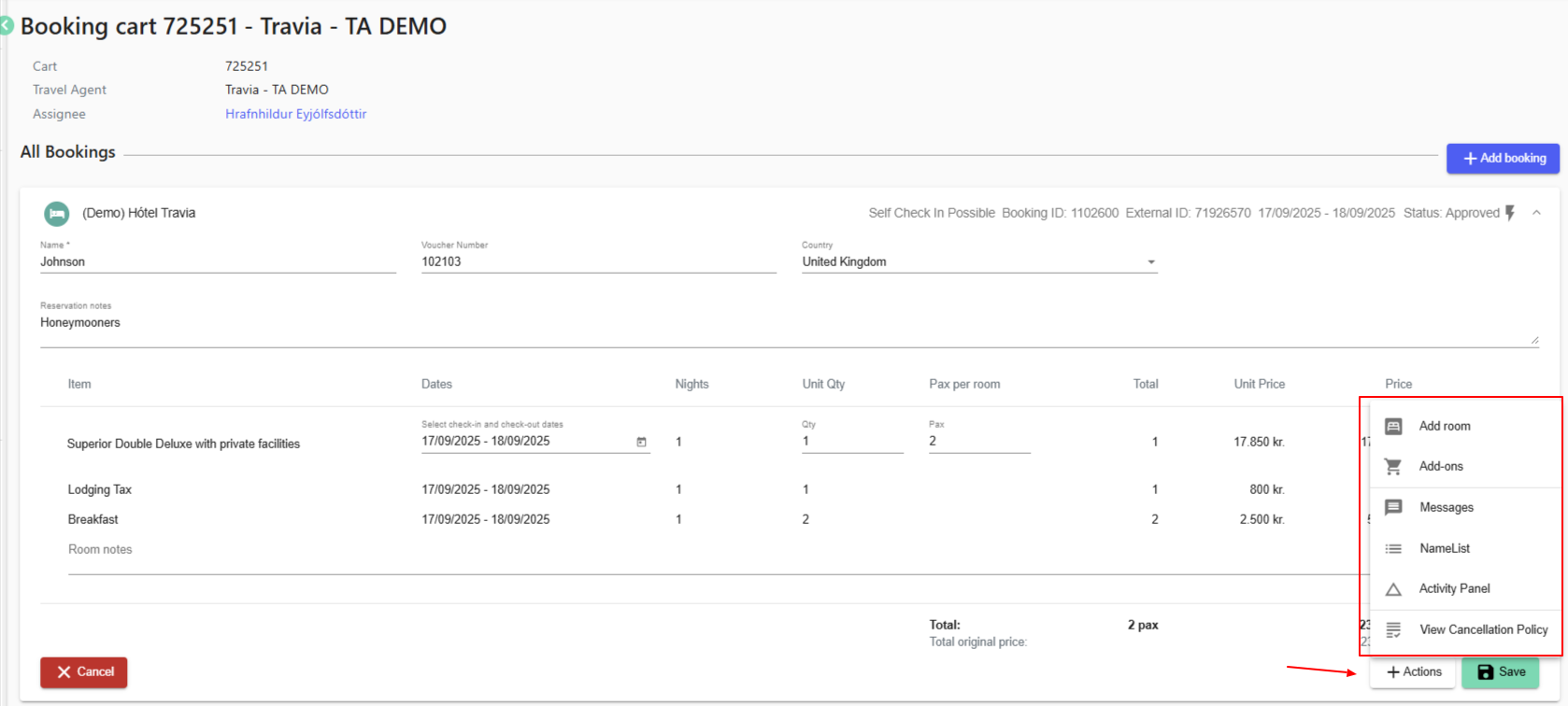
Task: Click the unit price 17.850 kr.
Action: point(1259,442)
